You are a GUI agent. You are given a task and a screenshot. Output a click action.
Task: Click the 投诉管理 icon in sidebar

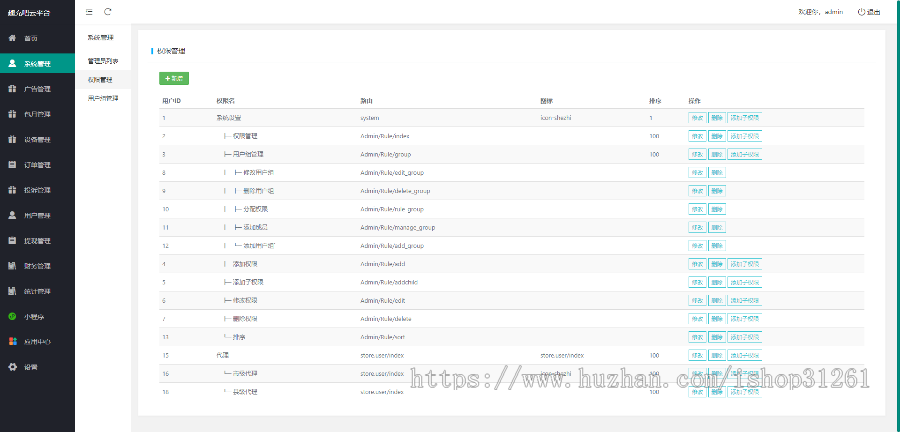tap(13, 190)
